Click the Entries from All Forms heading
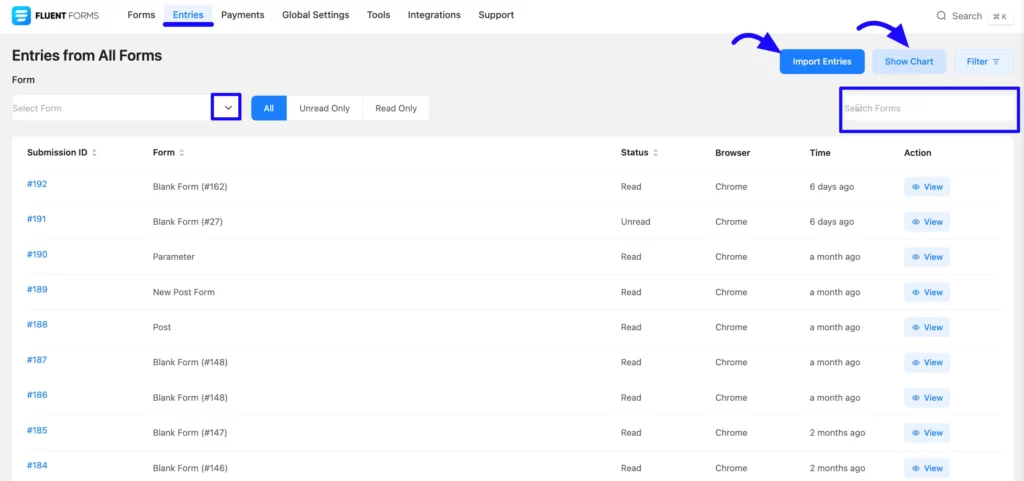The width and height of the screenshot is (1024, 481). pos(87,56)
